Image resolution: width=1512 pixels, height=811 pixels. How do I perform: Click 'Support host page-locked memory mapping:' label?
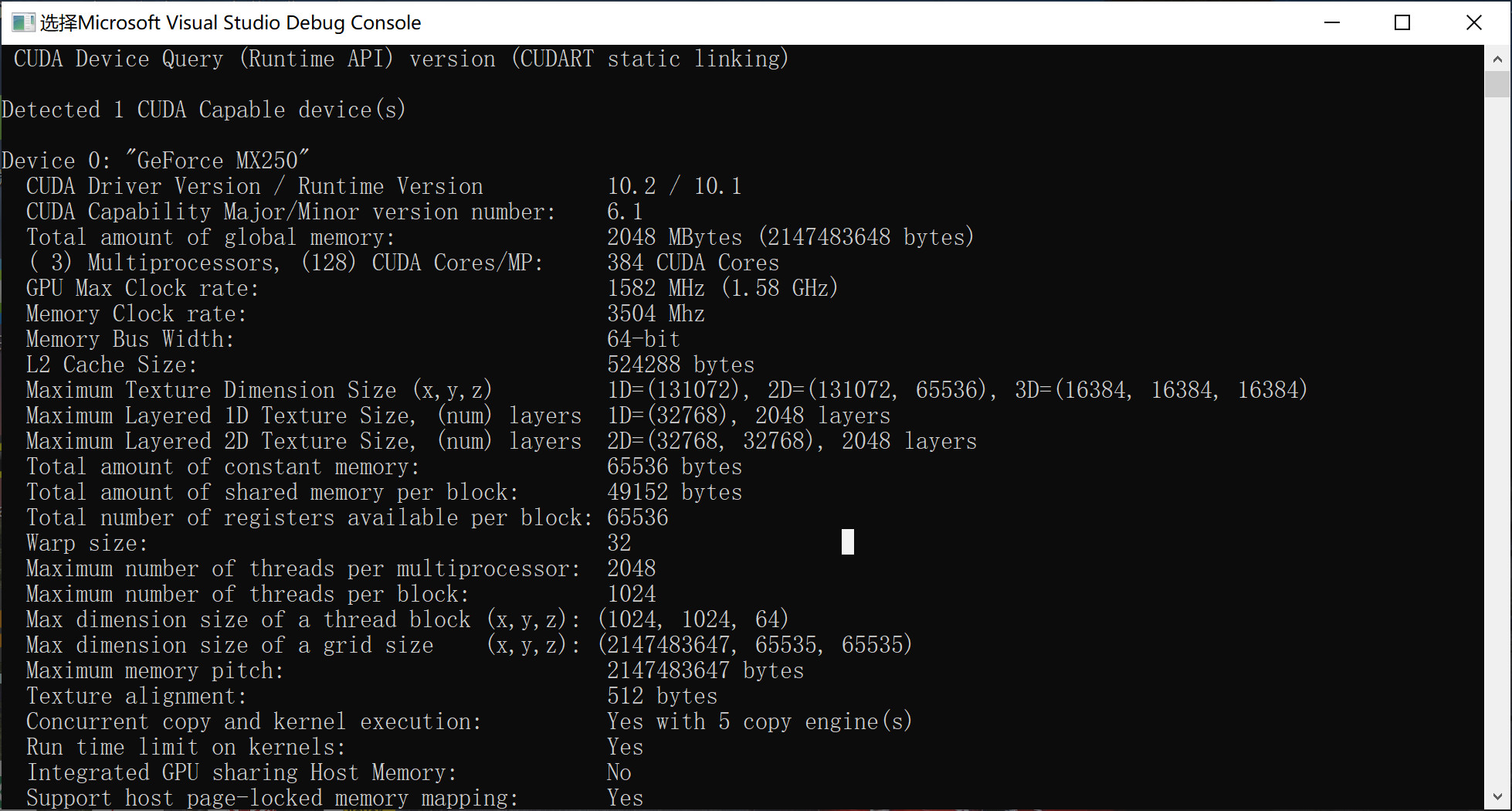272,798
